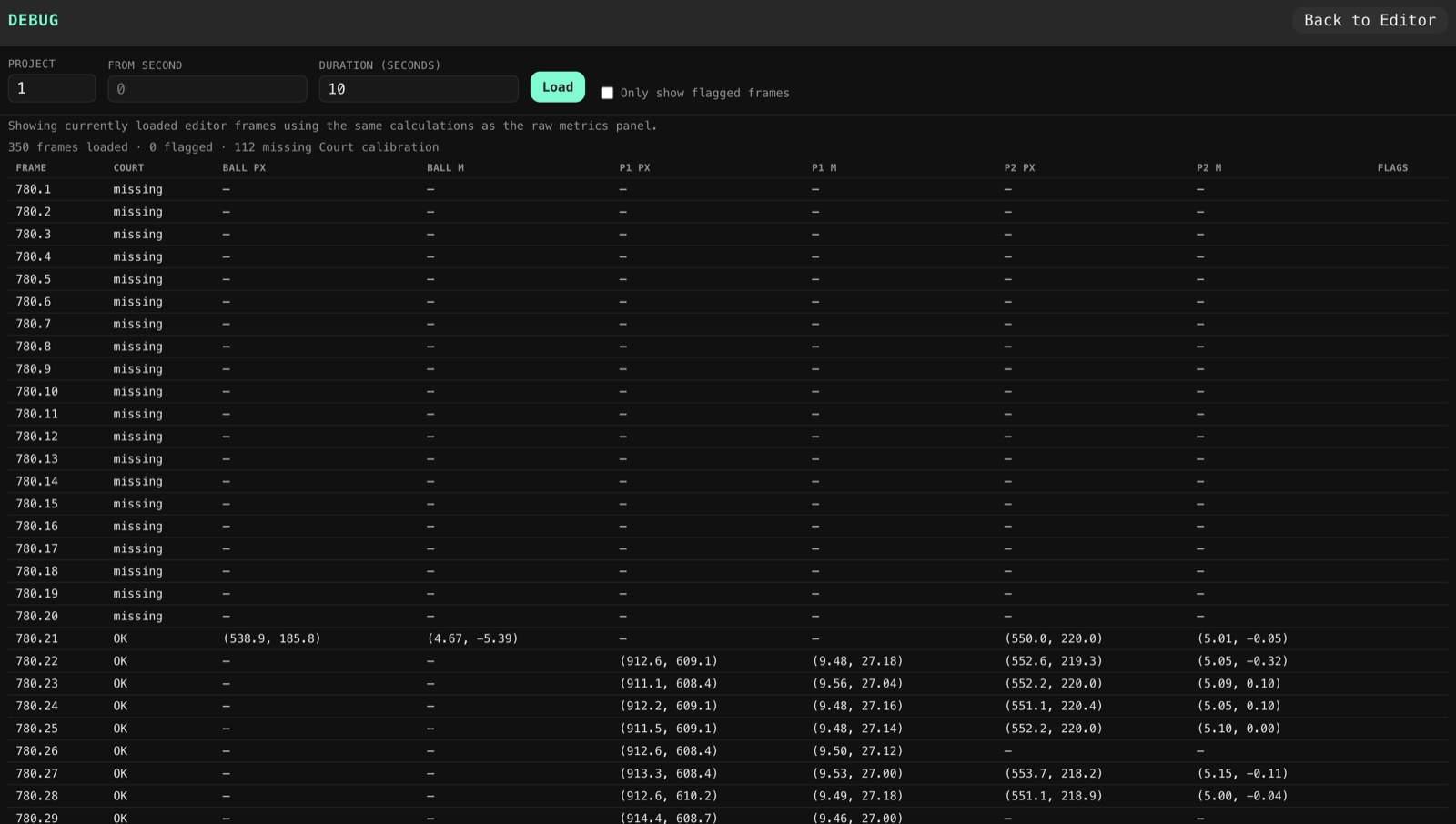This screenshot has height=824, width=1456.
Task: Focus the Project input field
Action: (52, 88)
